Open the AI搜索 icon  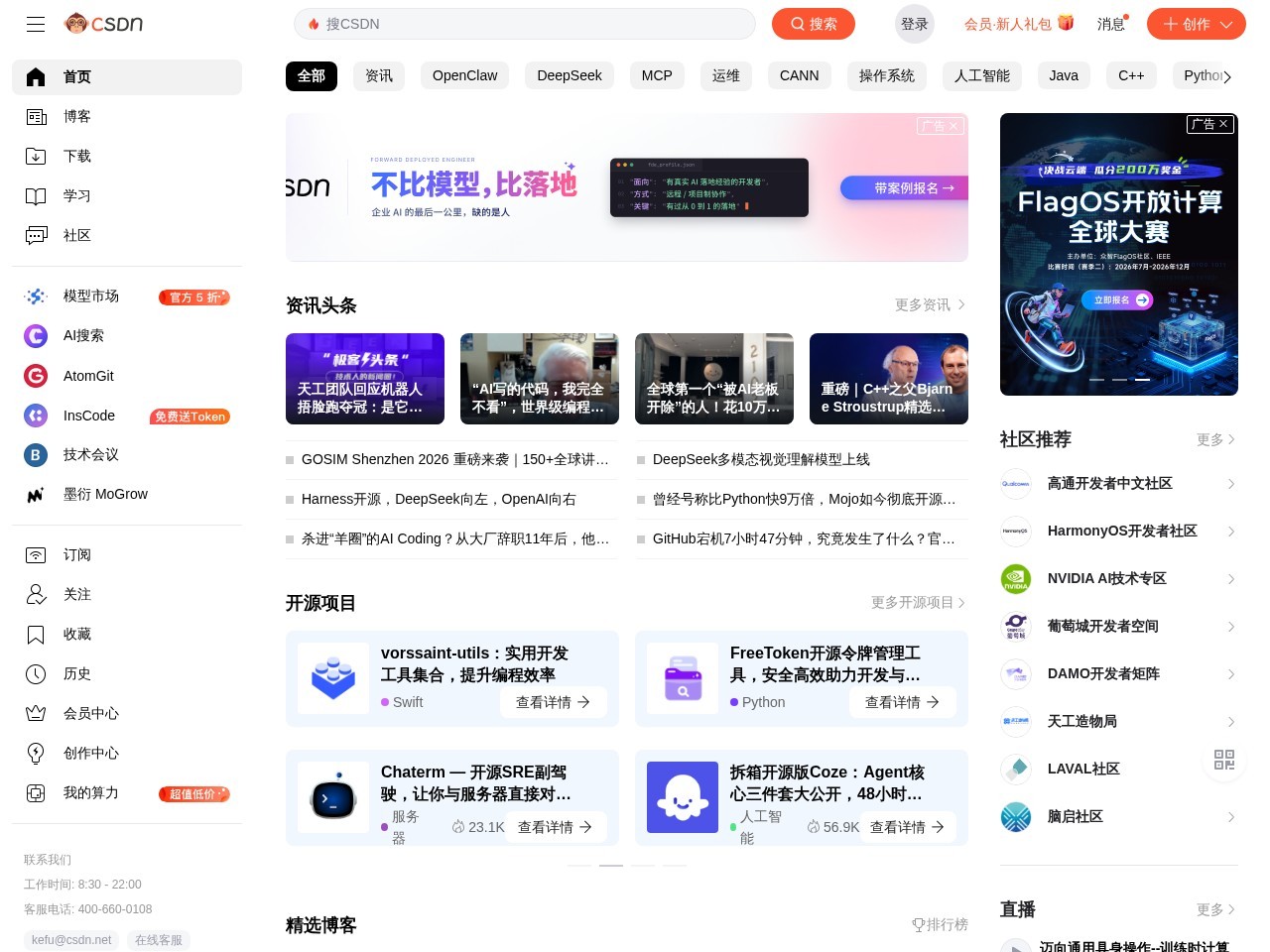pos(36,335)
